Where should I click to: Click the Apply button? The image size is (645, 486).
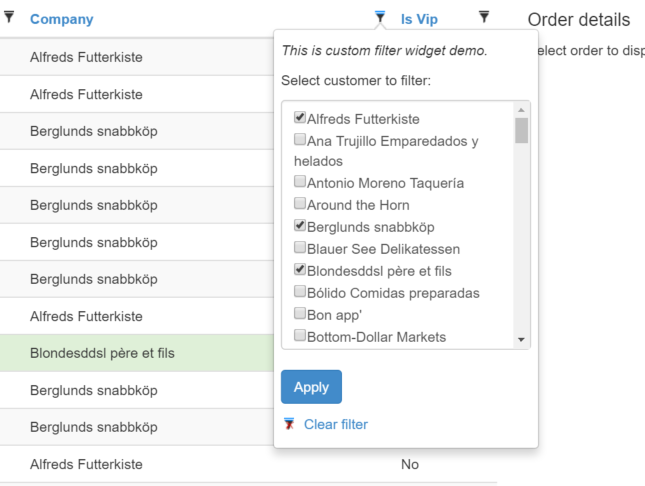pos(311,387)
